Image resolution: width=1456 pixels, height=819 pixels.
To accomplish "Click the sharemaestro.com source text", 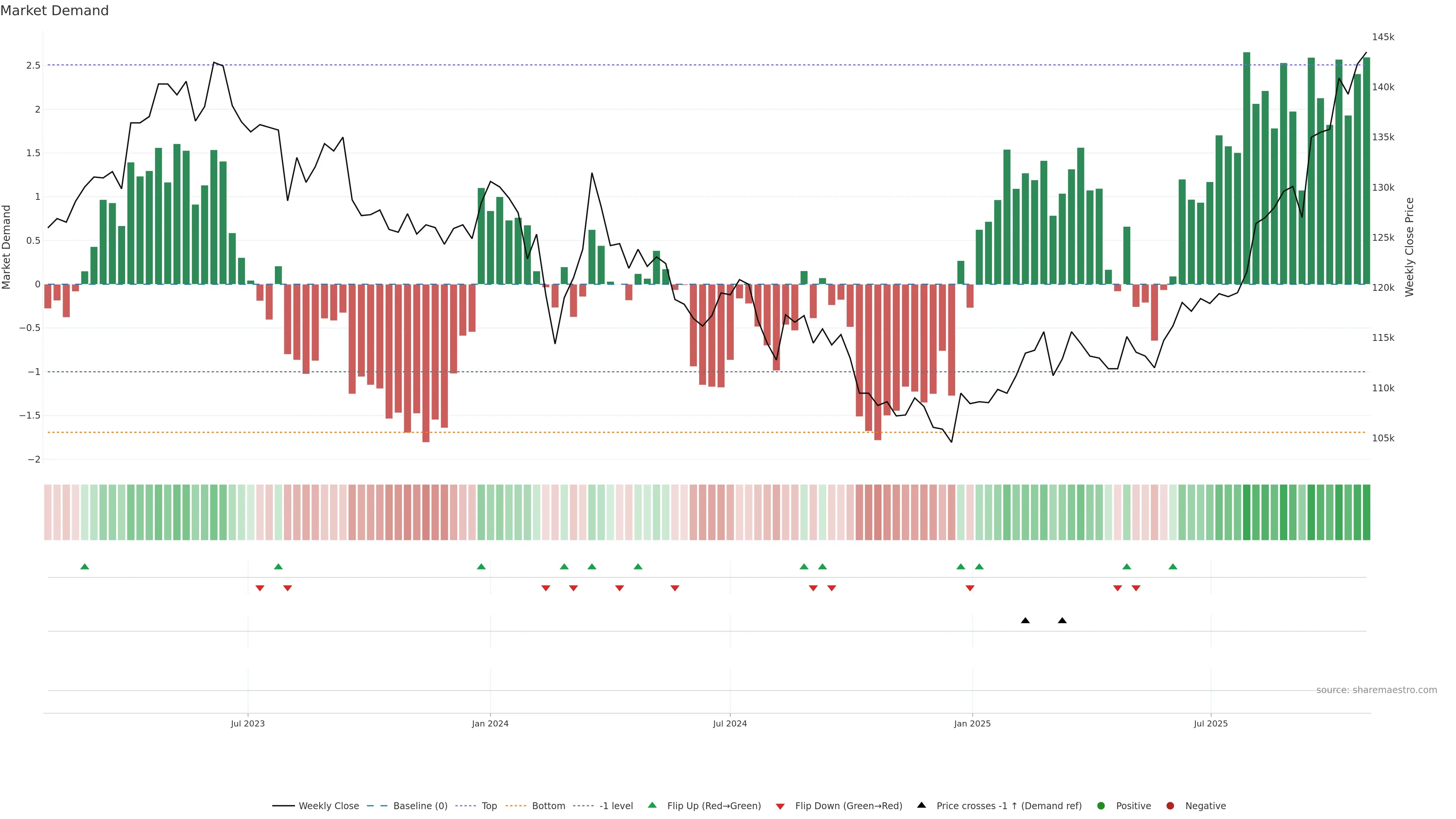I will coord(1376,690).
